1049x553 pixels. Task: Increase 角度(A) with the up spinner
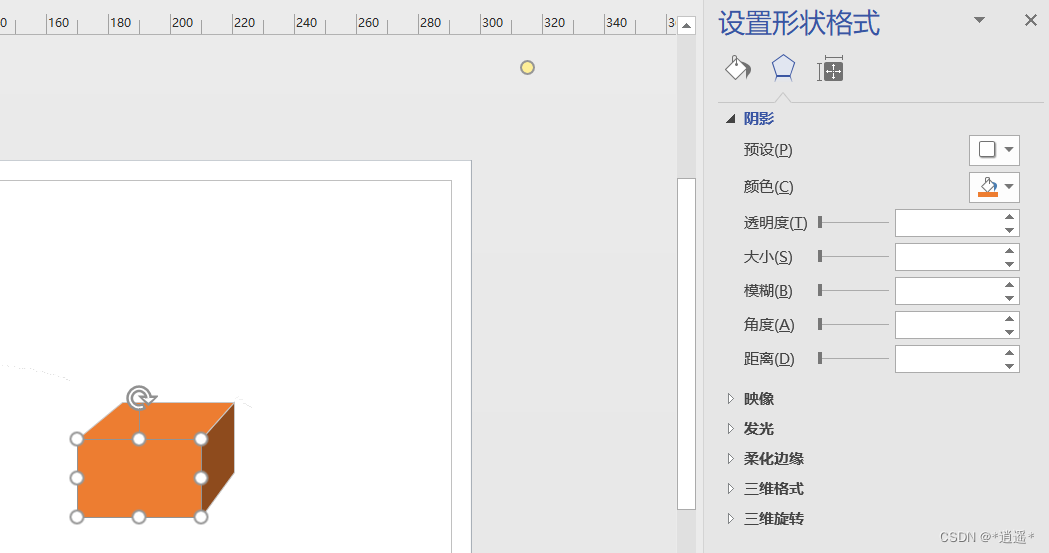1010,319
